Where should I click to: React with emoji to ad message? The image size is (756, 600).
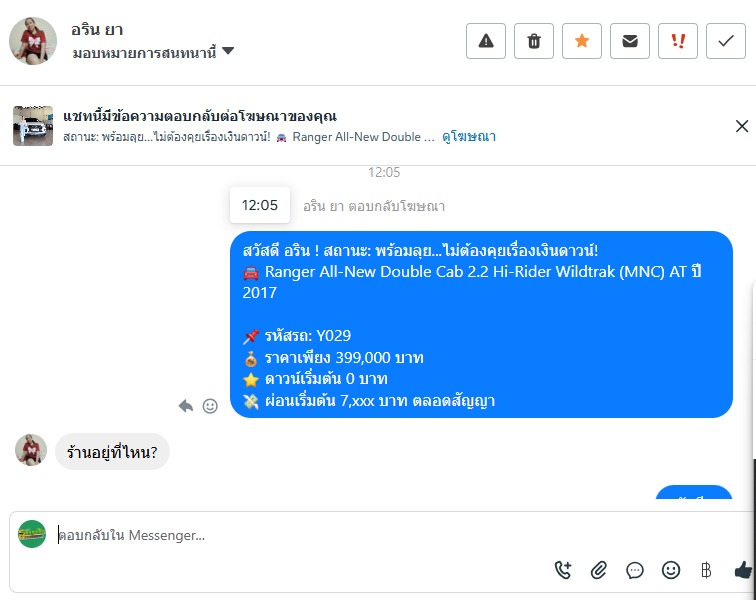click(x=210, y=406)
